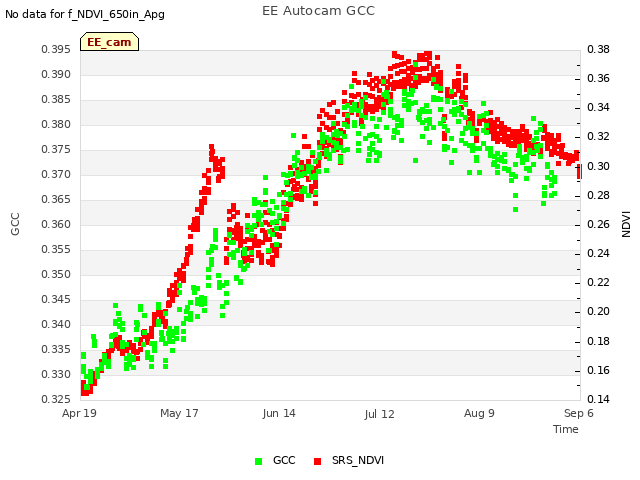Click the EE_cam label tab
The width and height of the screenshot is (640, 480).
pos(109,42)
